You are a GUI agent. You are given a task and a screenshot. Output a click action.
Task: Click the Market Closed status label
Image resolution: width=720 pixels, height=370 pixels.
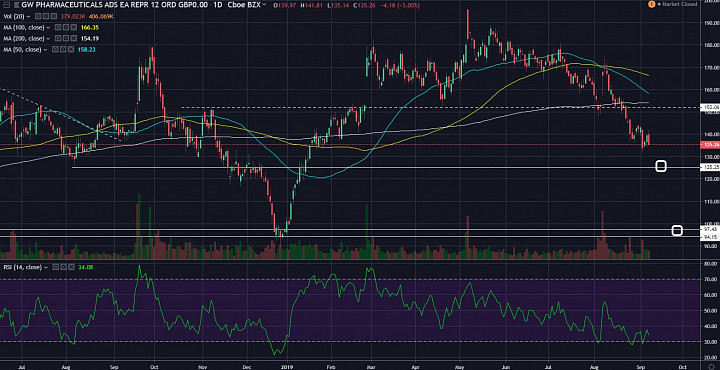click(679, 4)
